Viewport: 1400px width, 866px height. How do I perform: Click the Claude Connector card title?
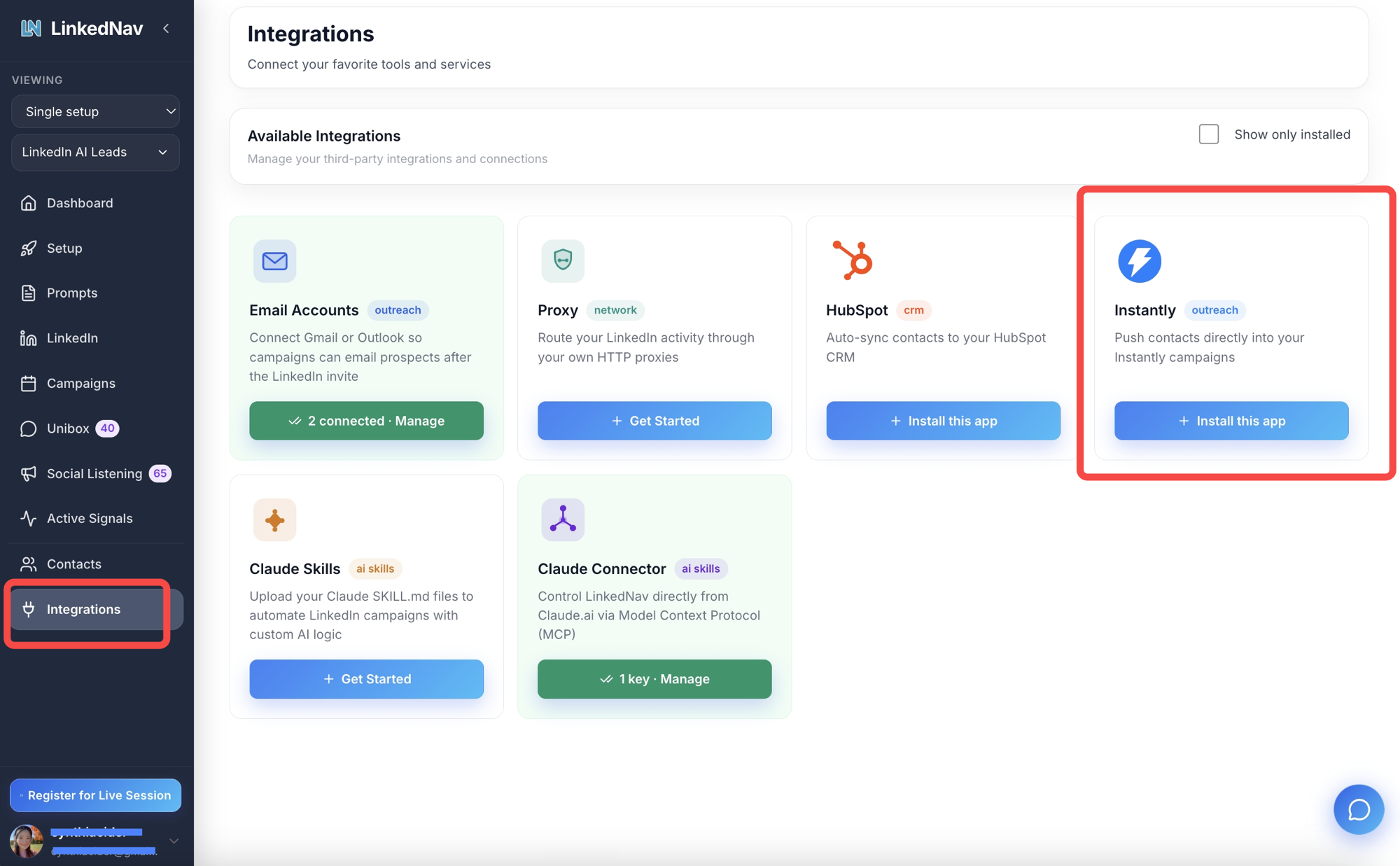(601, 568)
